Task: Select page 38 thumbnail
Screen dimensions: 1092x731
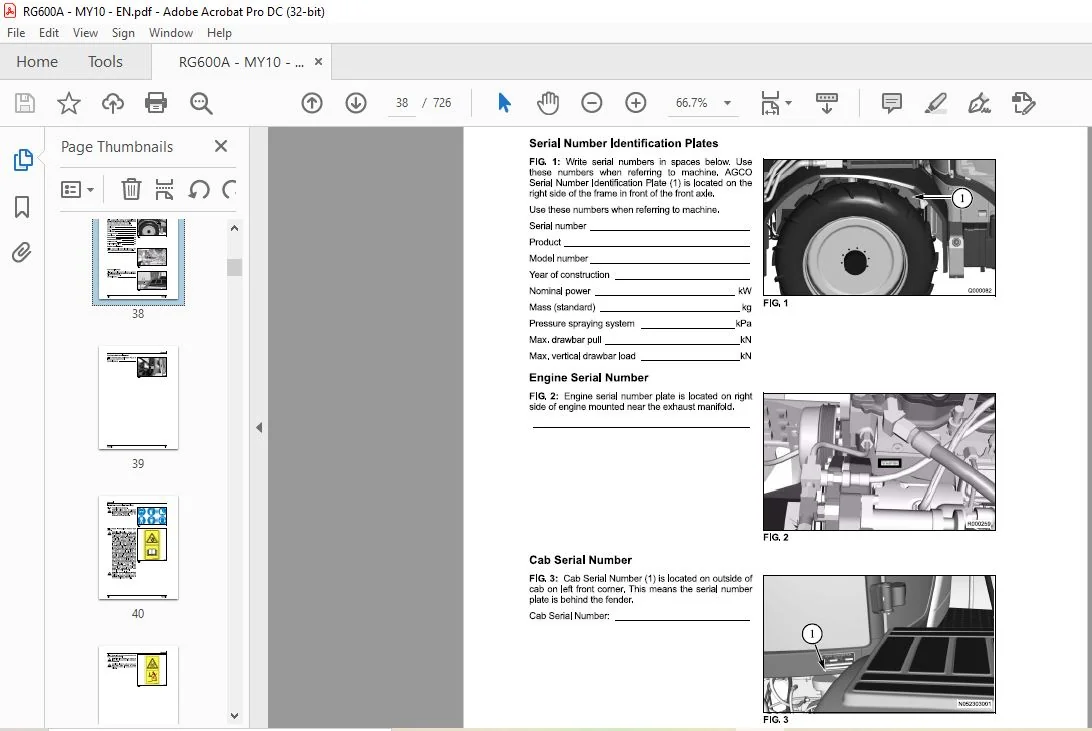Action: click(x=138, y=260)
